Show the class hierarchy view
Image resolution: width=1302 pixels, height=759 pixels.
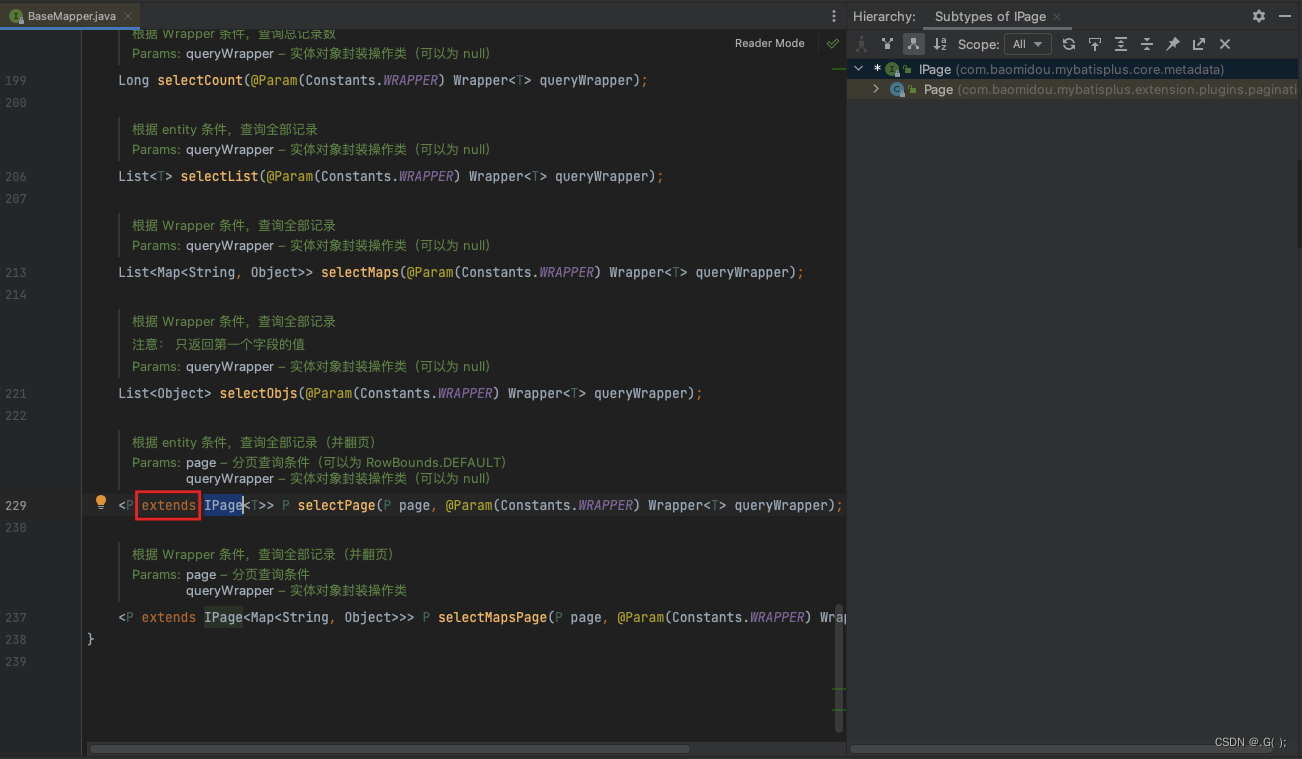[x=861, y=44]
